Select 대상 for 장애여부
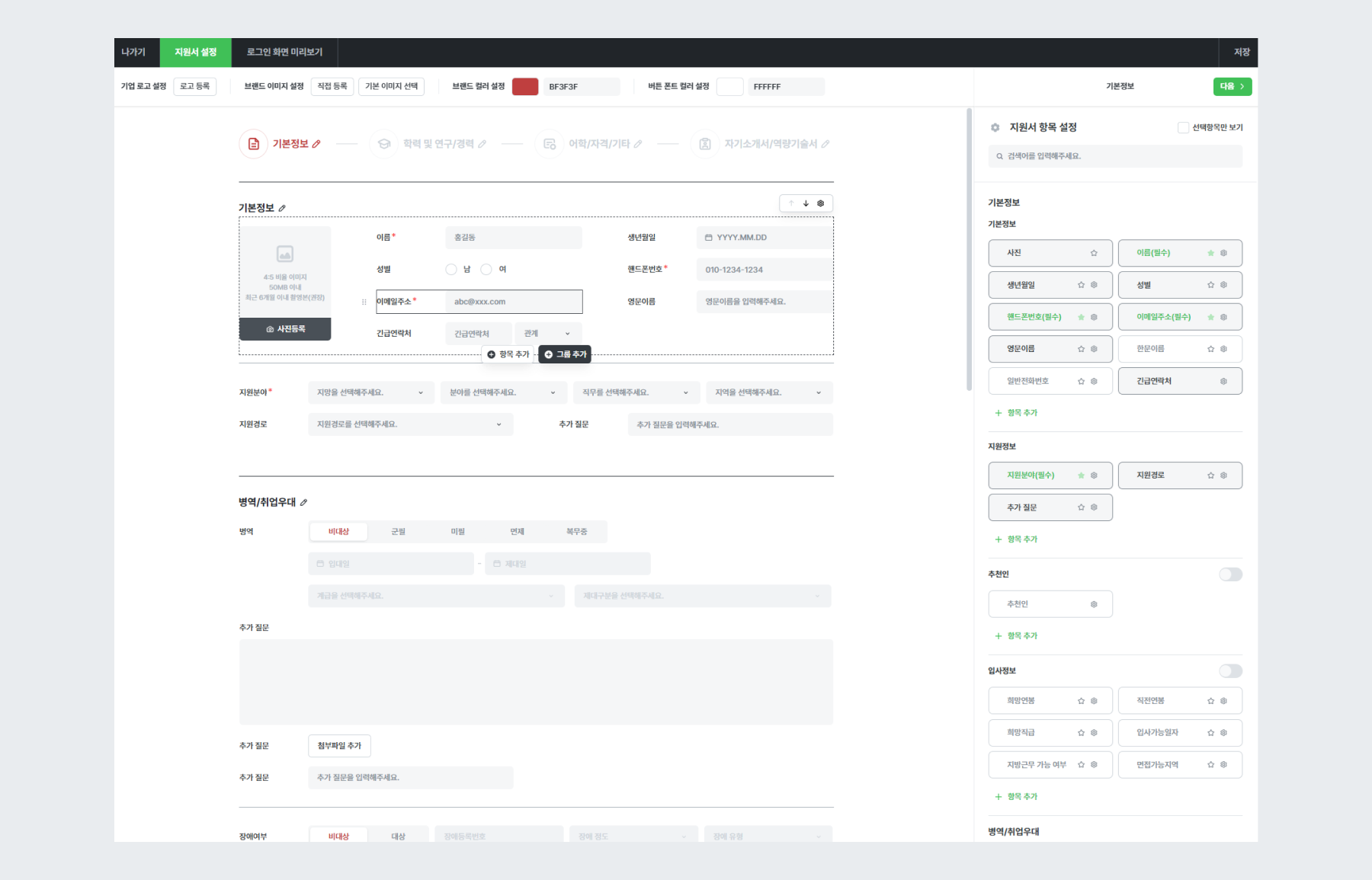 (x=399, y=837)
